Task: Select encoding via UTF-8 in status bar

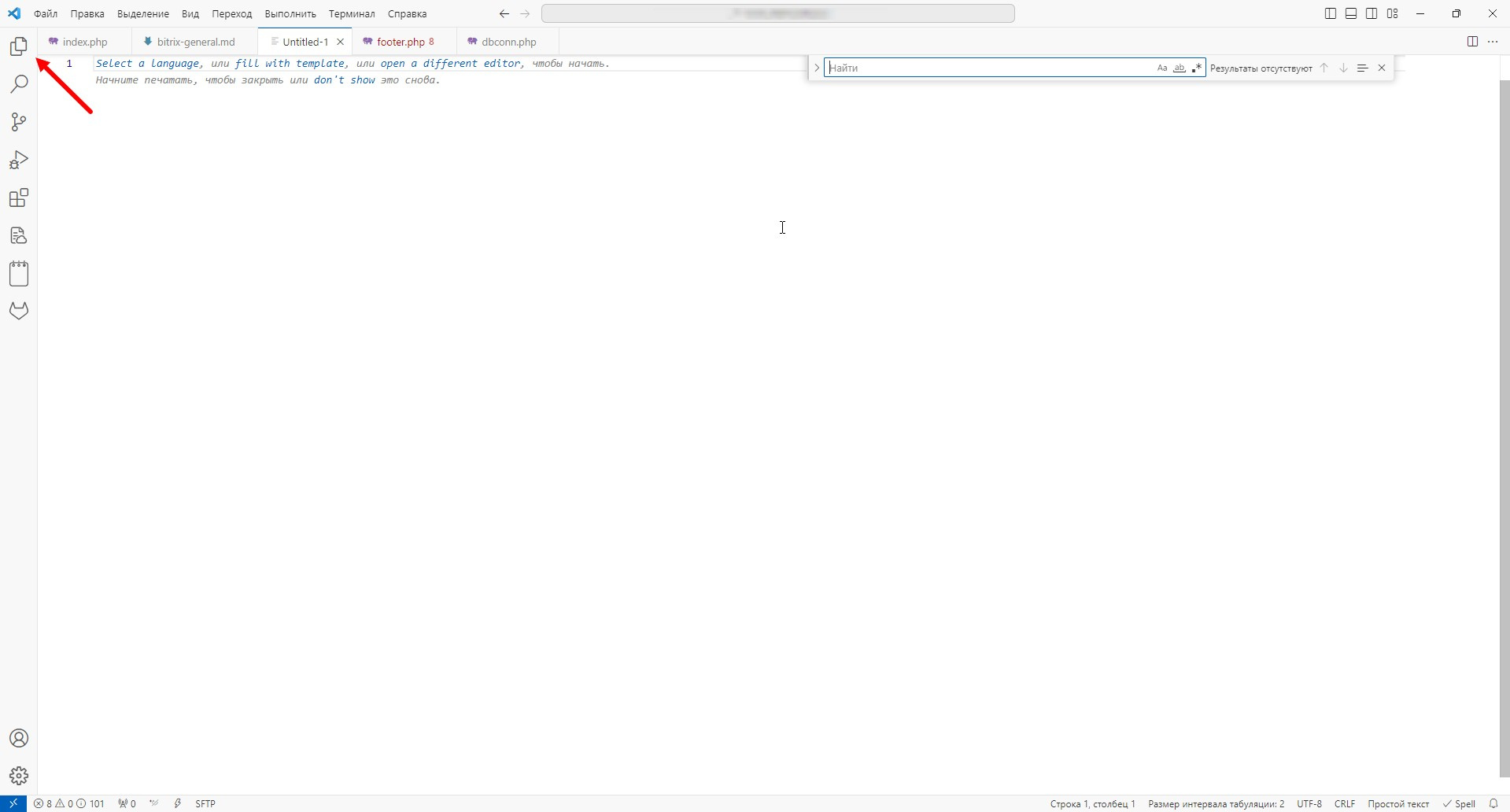Action: coord(1309,803)
